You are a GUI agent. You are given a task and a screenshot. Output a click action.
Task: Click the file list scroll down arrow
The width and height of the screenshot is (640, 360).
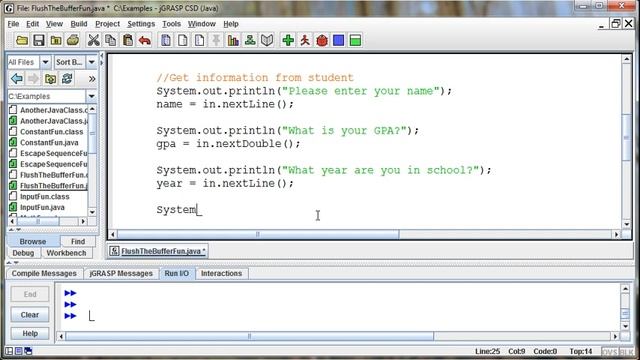pyautogui.click(x=92, y=212)
